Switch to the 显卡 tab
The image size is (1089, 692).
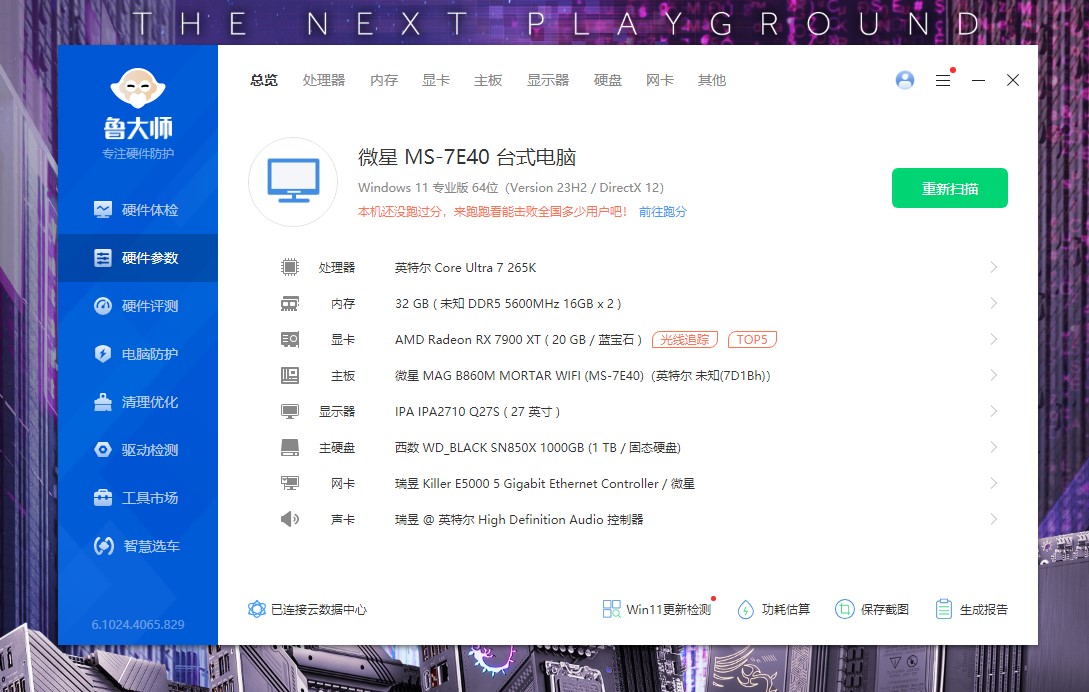point(436,80)
